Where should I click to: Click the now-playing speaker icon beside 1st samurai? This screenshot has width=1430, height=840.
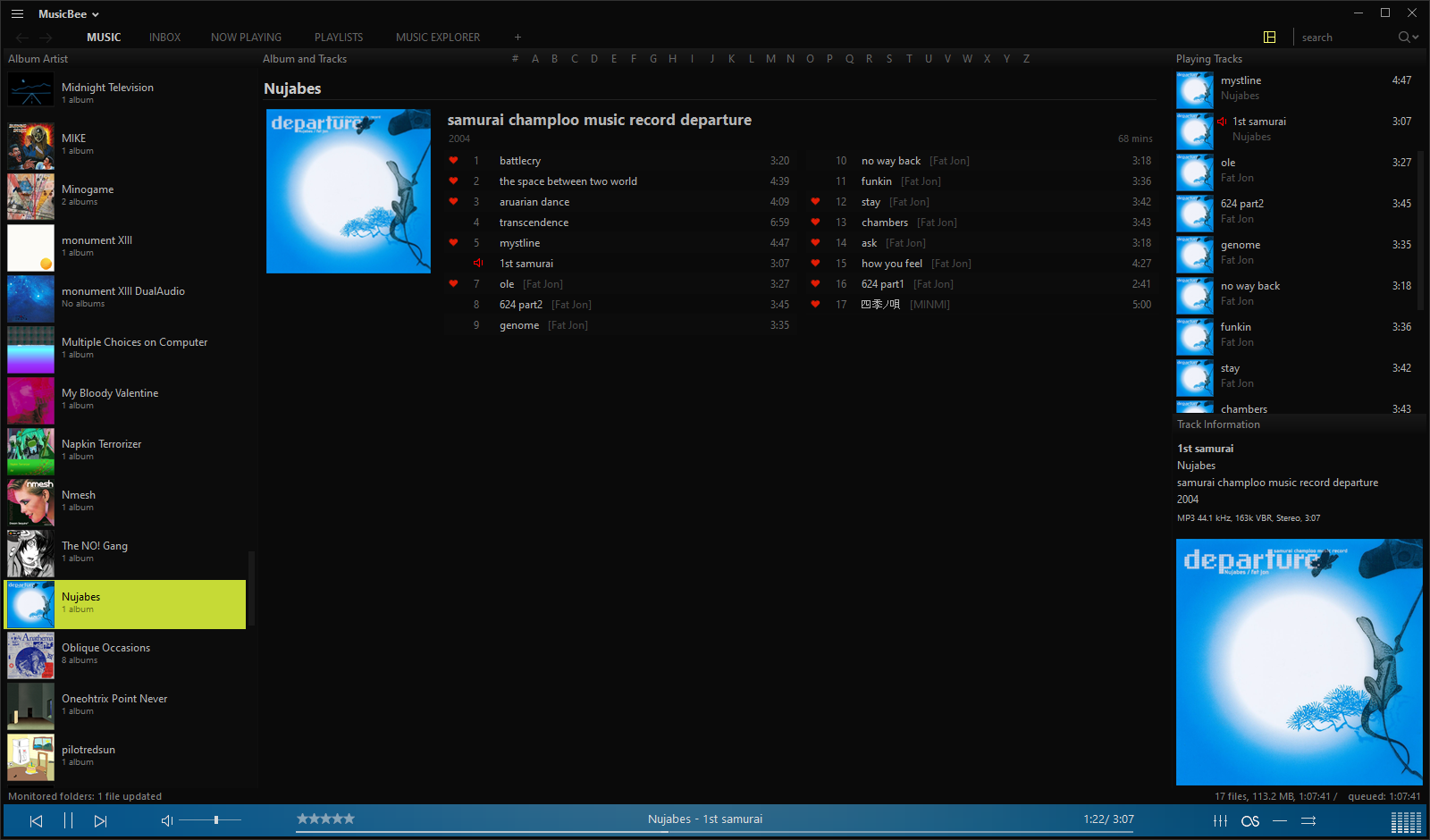[x=478, y=264]
